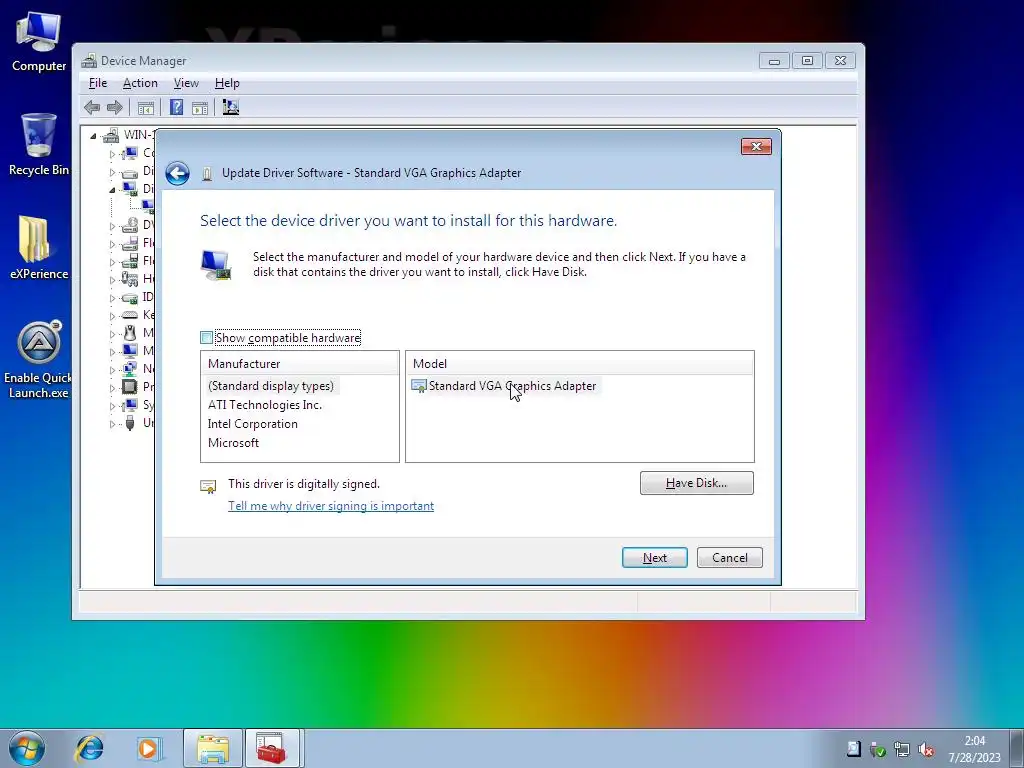The image size is (1024, 768).
Task: Click the Cancel button
Action: [x=729, y=558]
